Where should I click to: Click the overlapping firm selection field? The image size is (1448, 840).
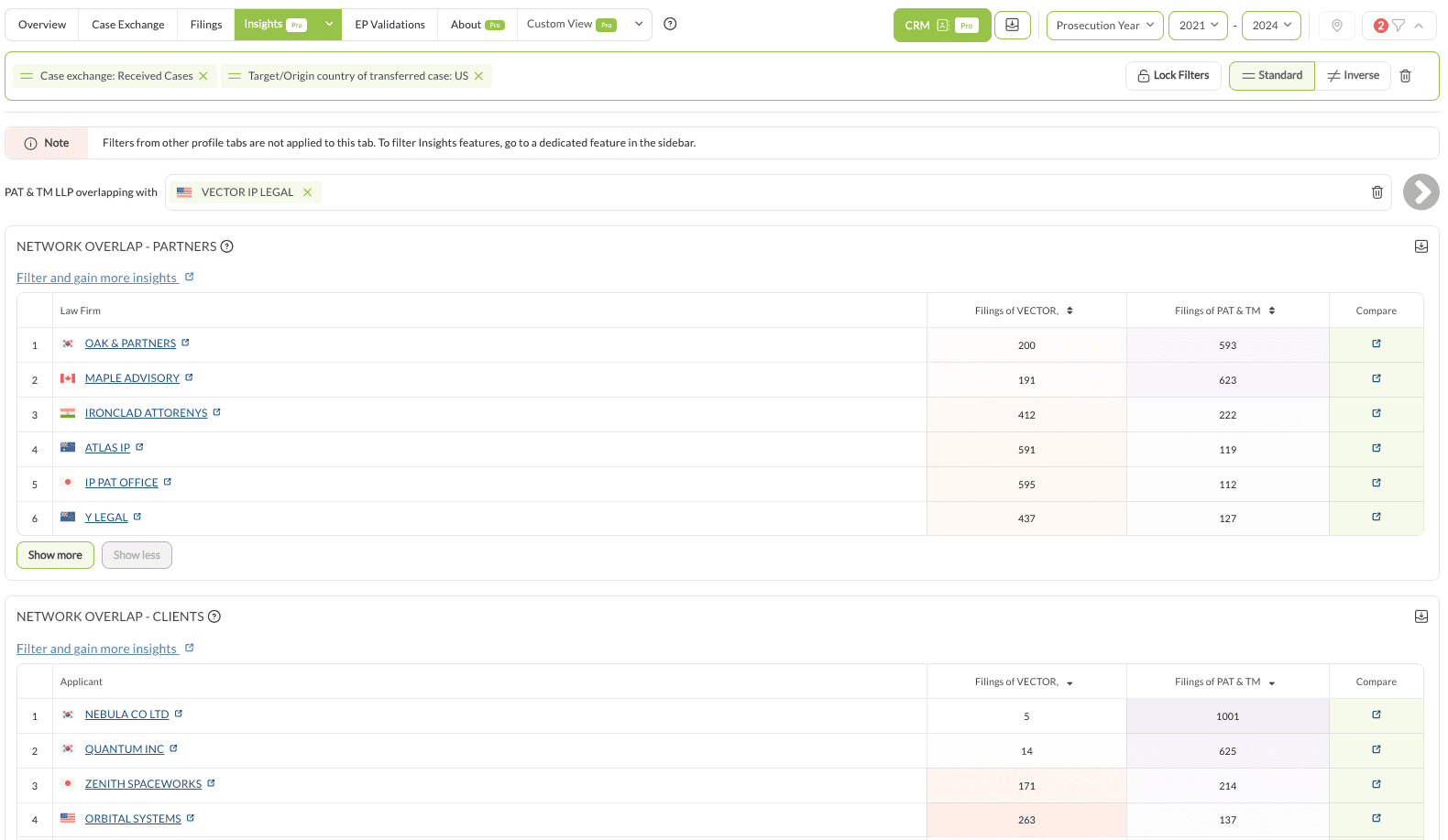778,192
